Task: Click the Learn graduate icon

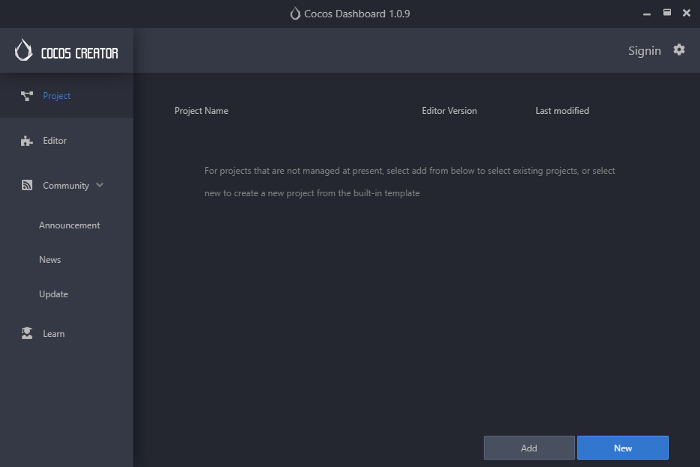Action: 27,334
